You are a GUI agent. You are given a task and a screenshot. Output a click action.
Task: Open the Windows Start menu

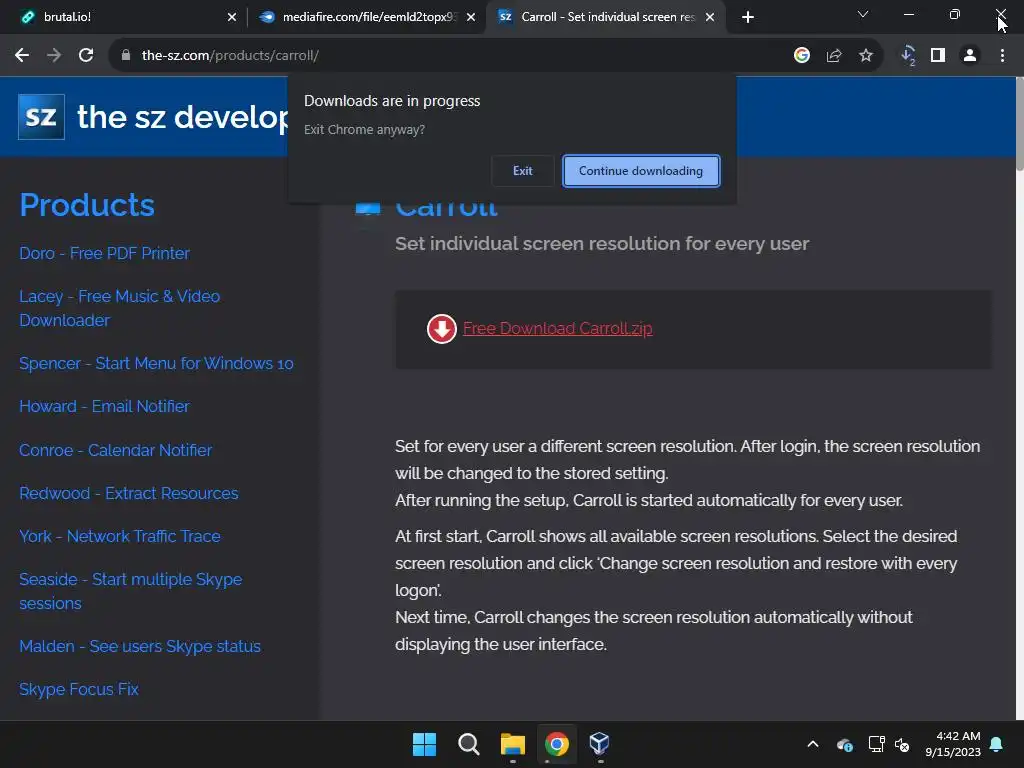(x=424, y=744)
